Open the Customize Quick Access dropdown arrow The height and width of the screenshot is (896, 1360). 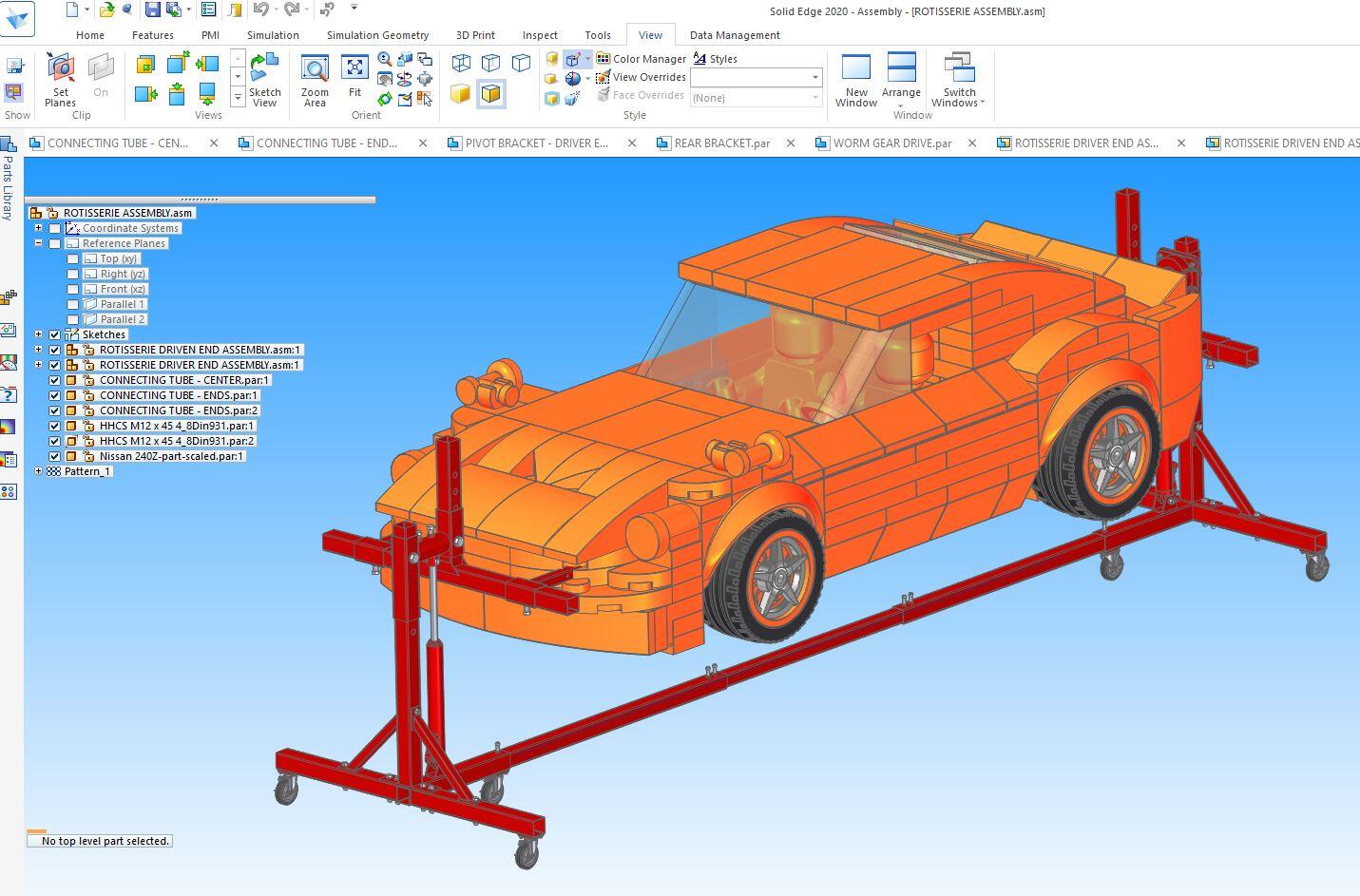click(x=354, y=8)
